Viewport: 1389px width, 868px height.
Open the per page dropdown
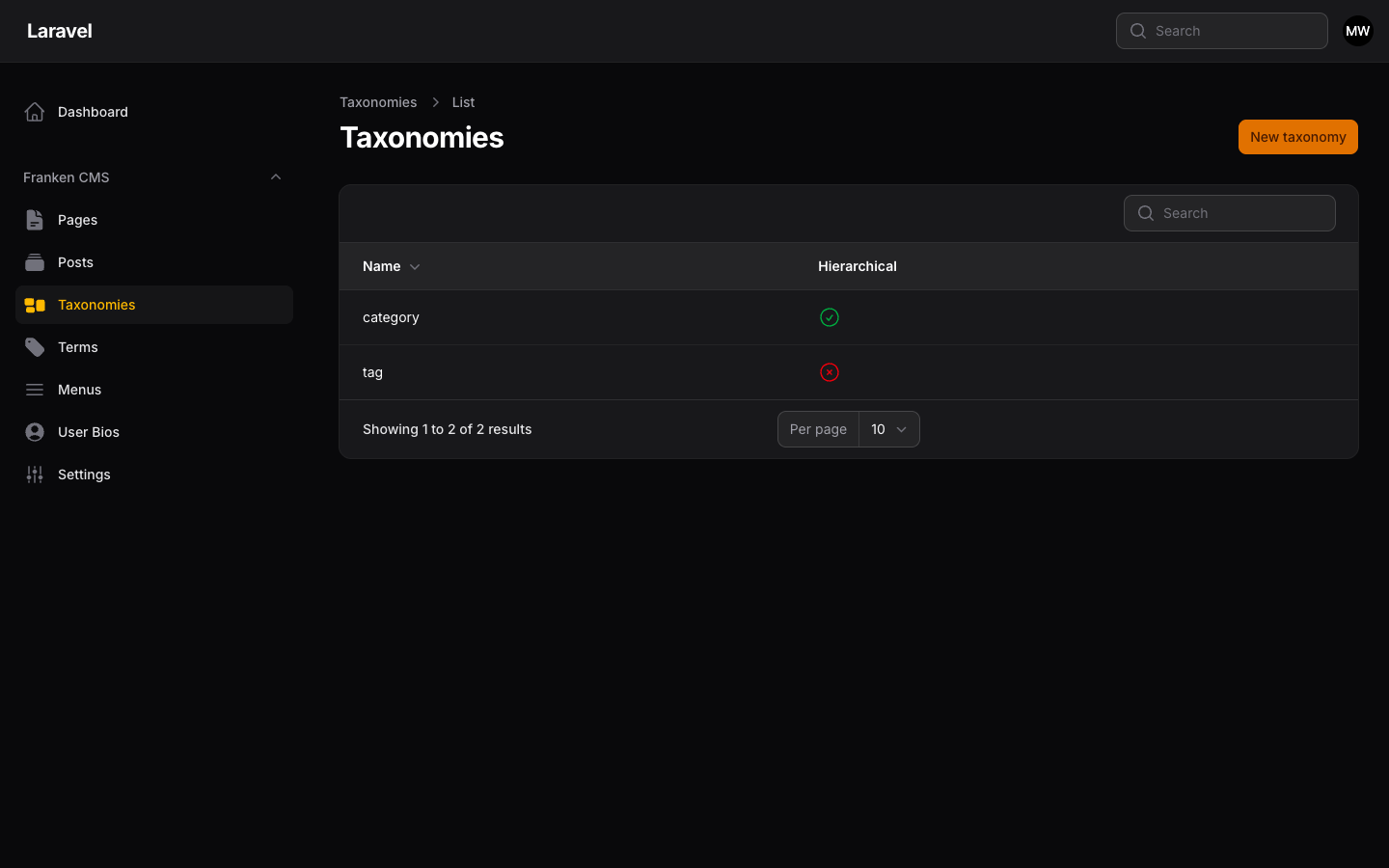tap(888, 429)
